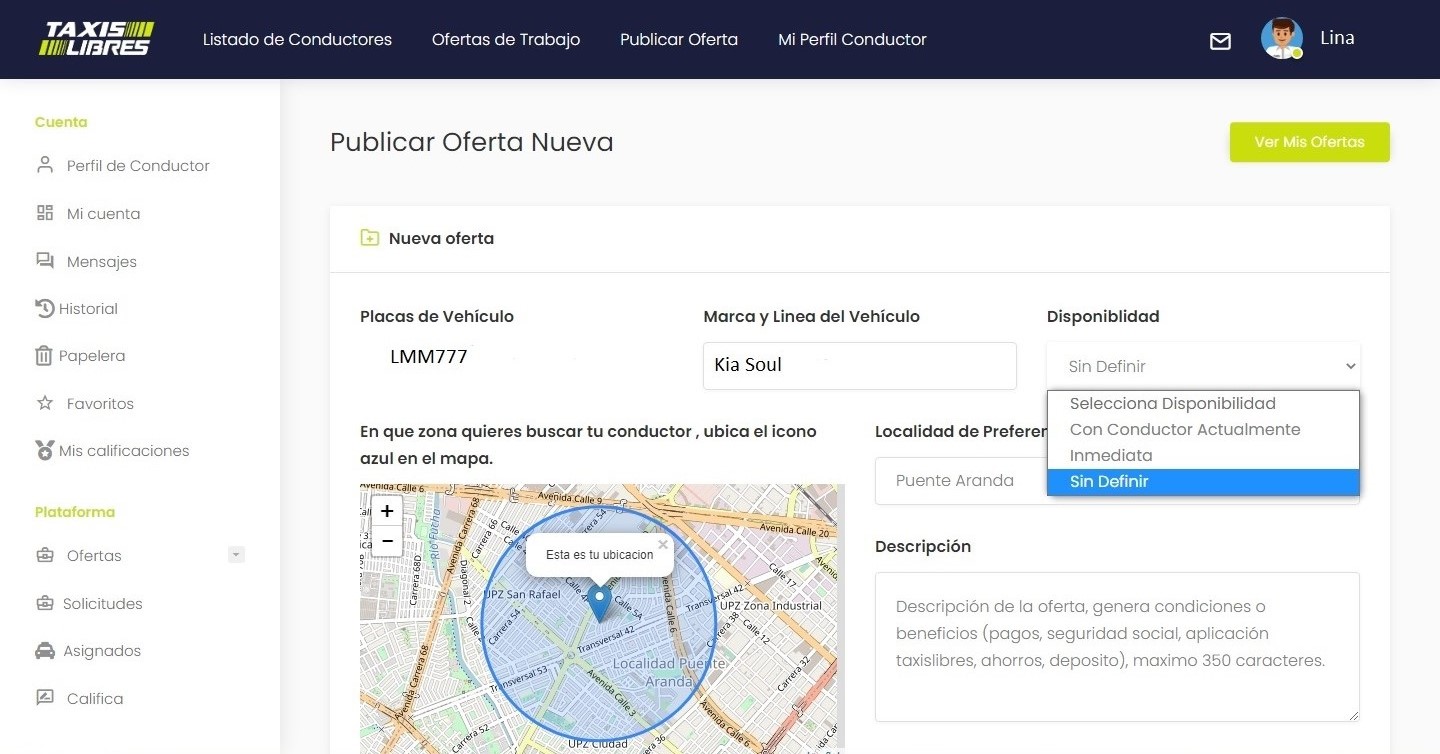
Task: Open Ofertas de Trabajo nav item
Action: point(506,40)
